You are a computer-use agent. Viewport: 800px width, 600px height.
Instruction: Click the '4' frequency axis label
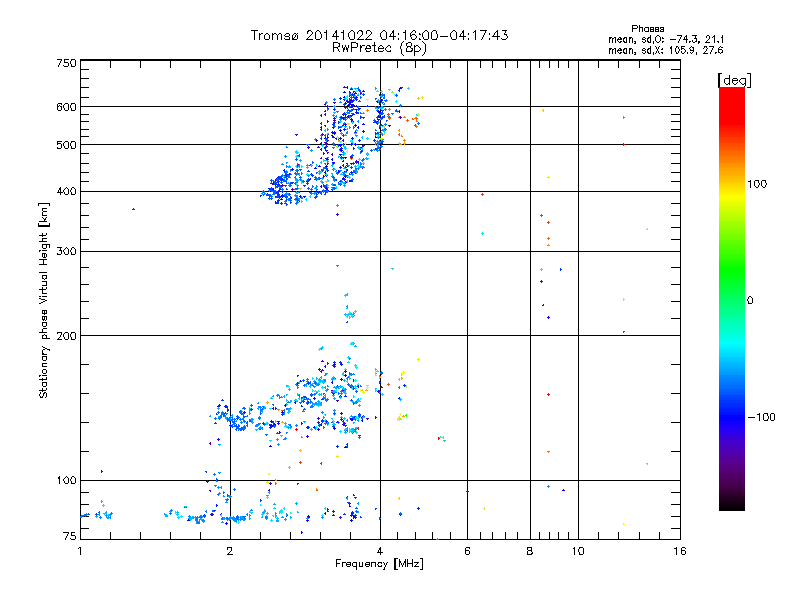[380, 551]
